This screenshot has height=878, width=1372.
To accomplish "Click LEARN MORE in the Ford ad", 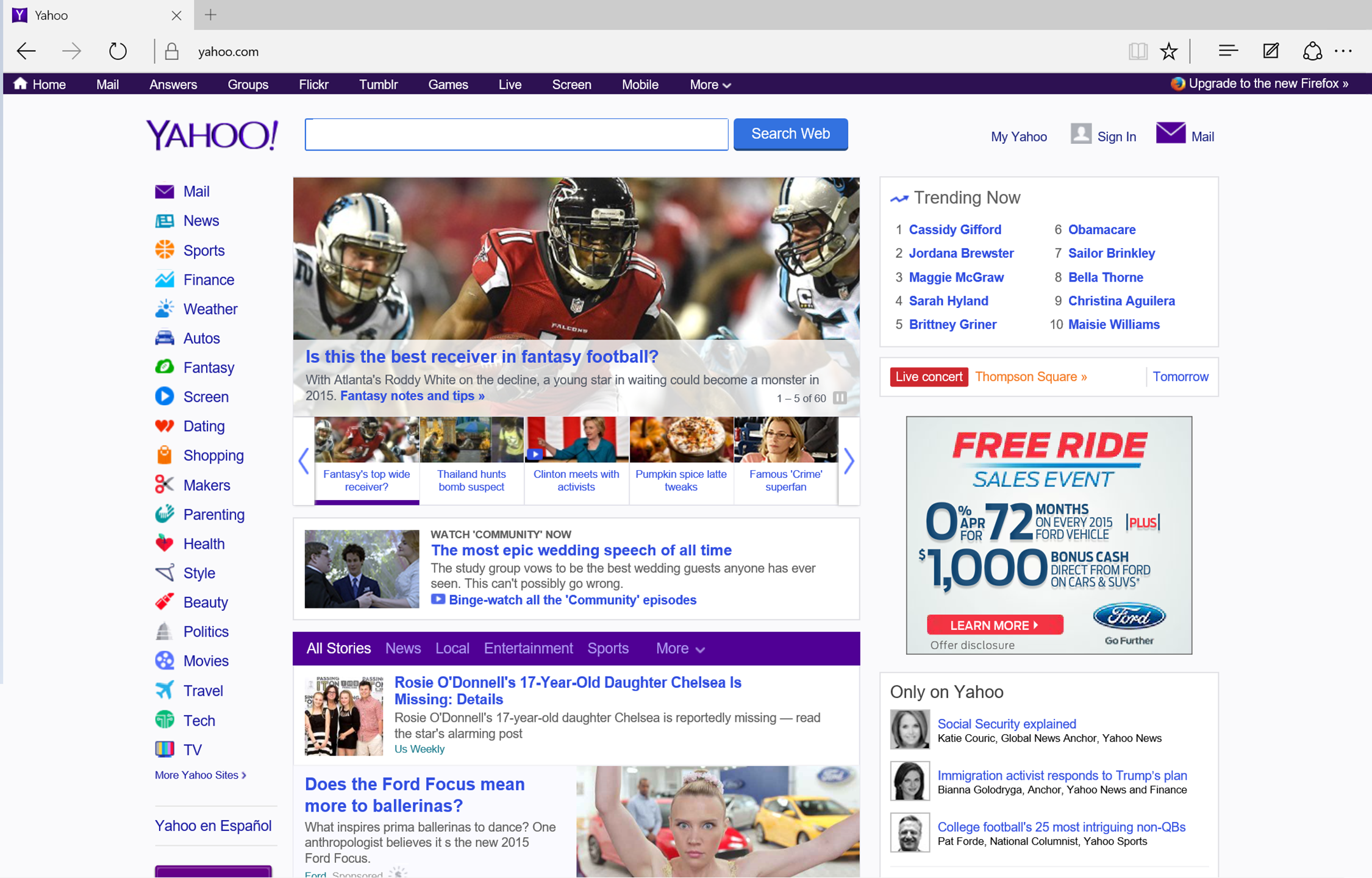I will (995, 625).
